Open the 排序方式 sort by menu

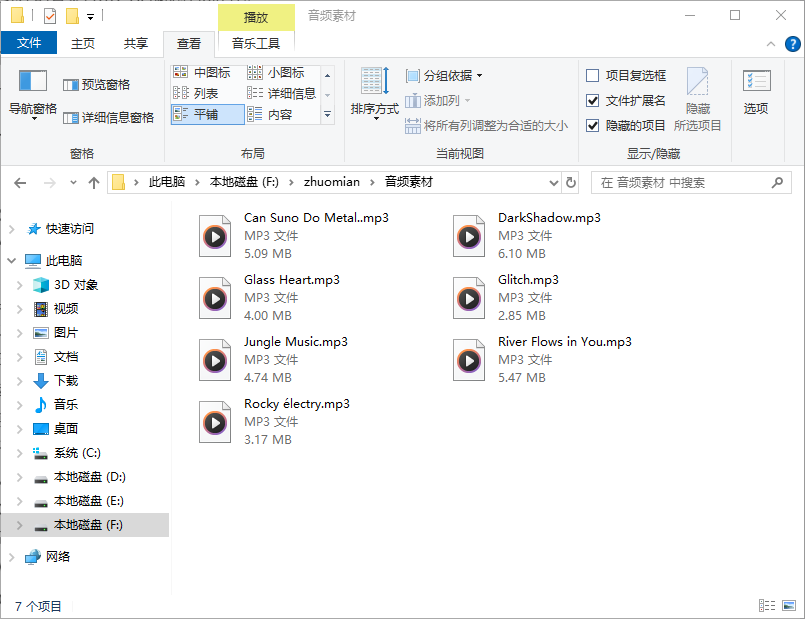[375, 95]
